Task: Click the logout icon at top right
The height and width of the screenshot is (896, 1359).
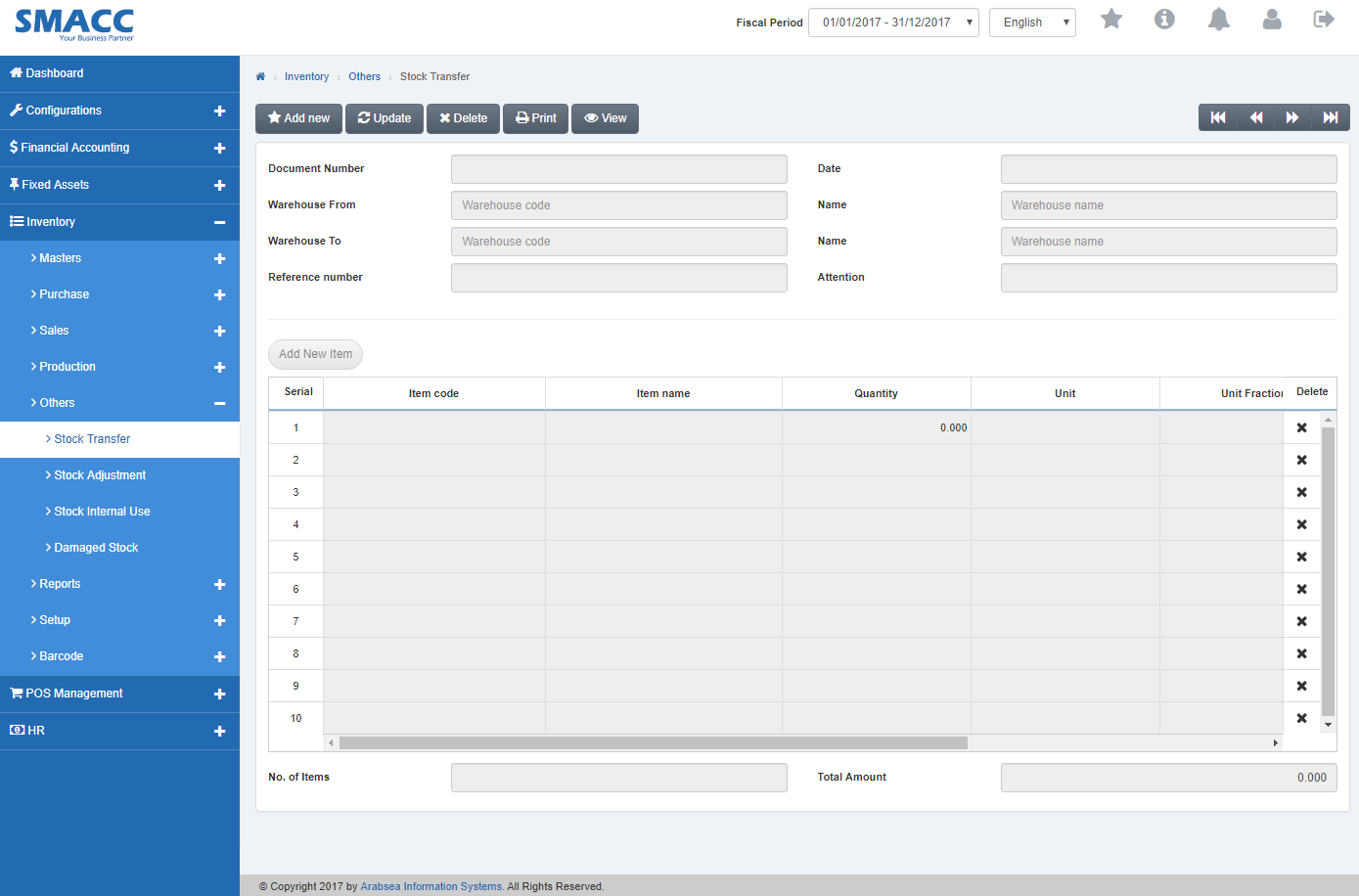Action: 1324,19
